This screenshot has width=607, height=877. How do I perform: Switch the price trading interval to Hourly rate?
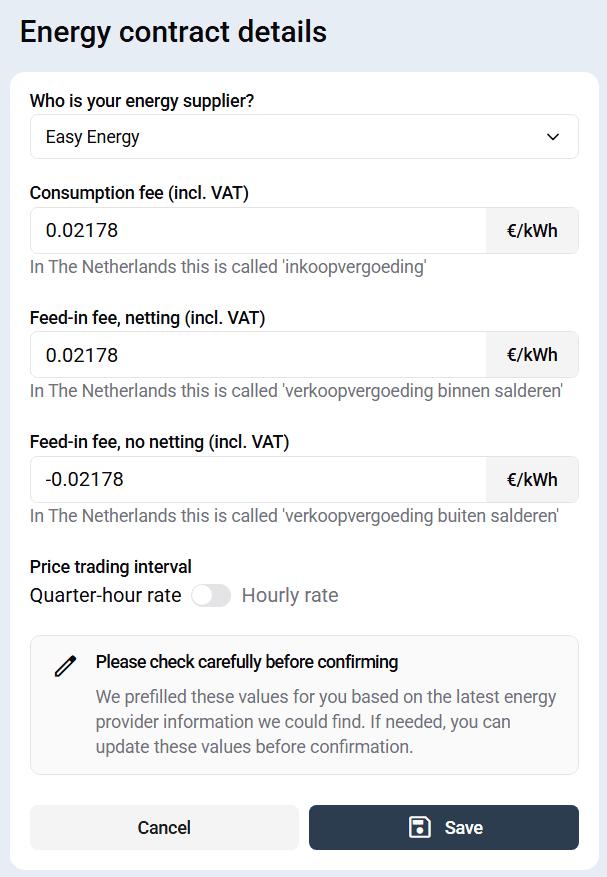coord(211,595)
